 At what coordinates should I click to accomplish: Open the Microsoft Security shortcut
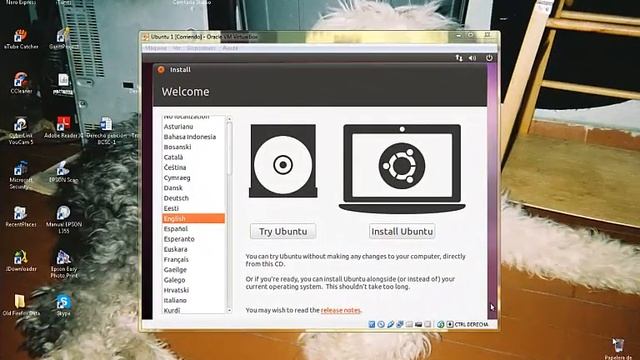pyautogui.click(x=20, y=176)
